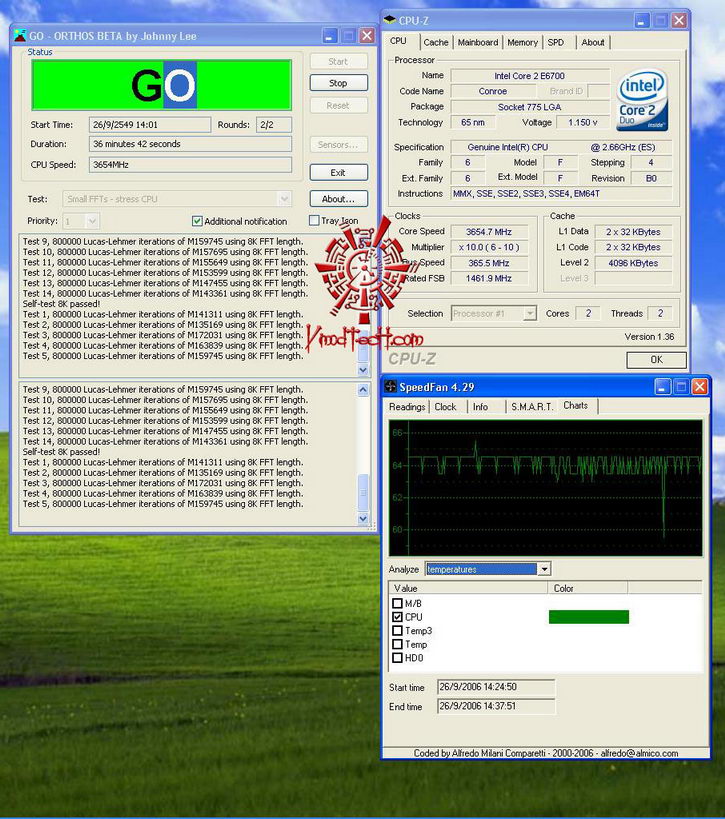This screenshot has height=819, width=725.
Task: Click the Multiplier x 10.0 value
Action: [x=489, y=247]
